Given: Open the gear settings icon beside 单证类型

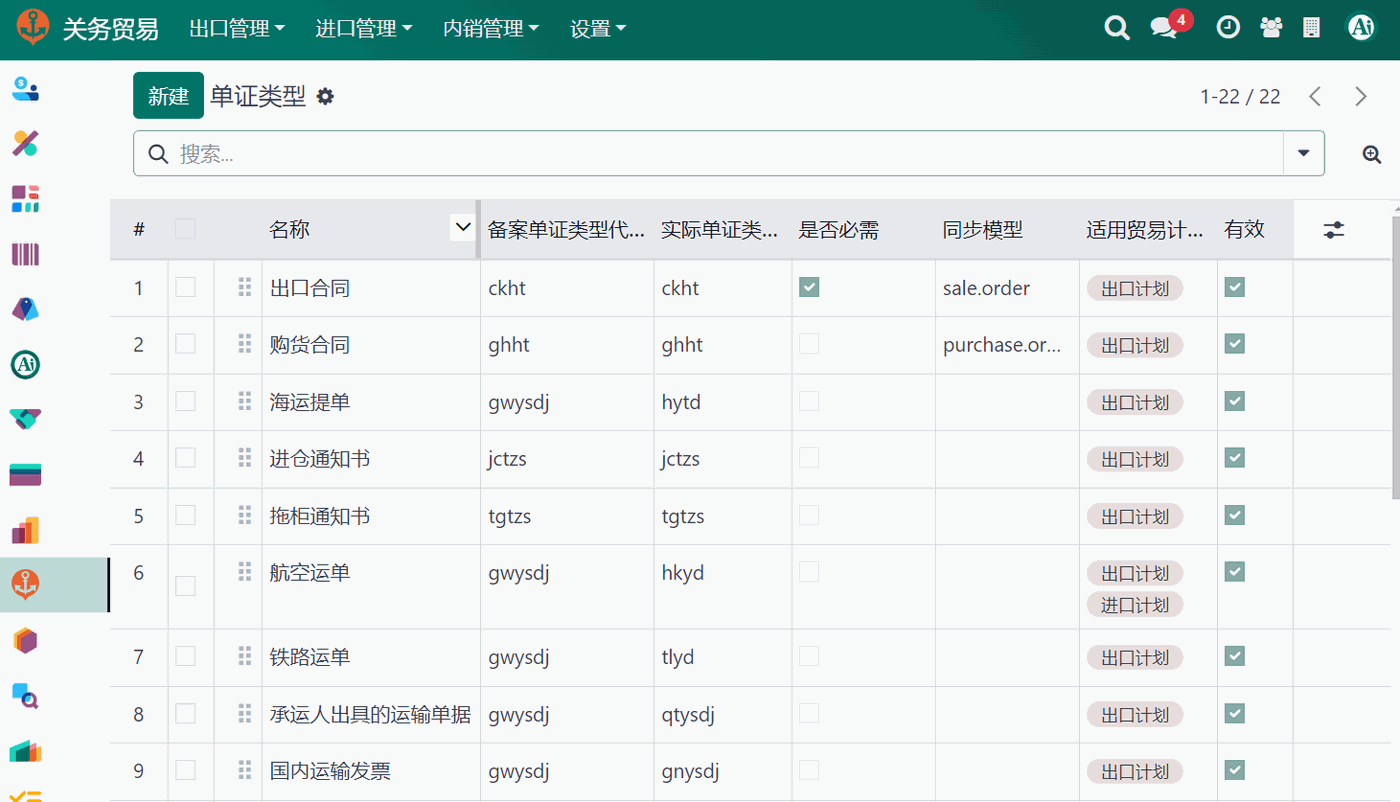Looking at the screenshot, I should click(x=325, y=97).
